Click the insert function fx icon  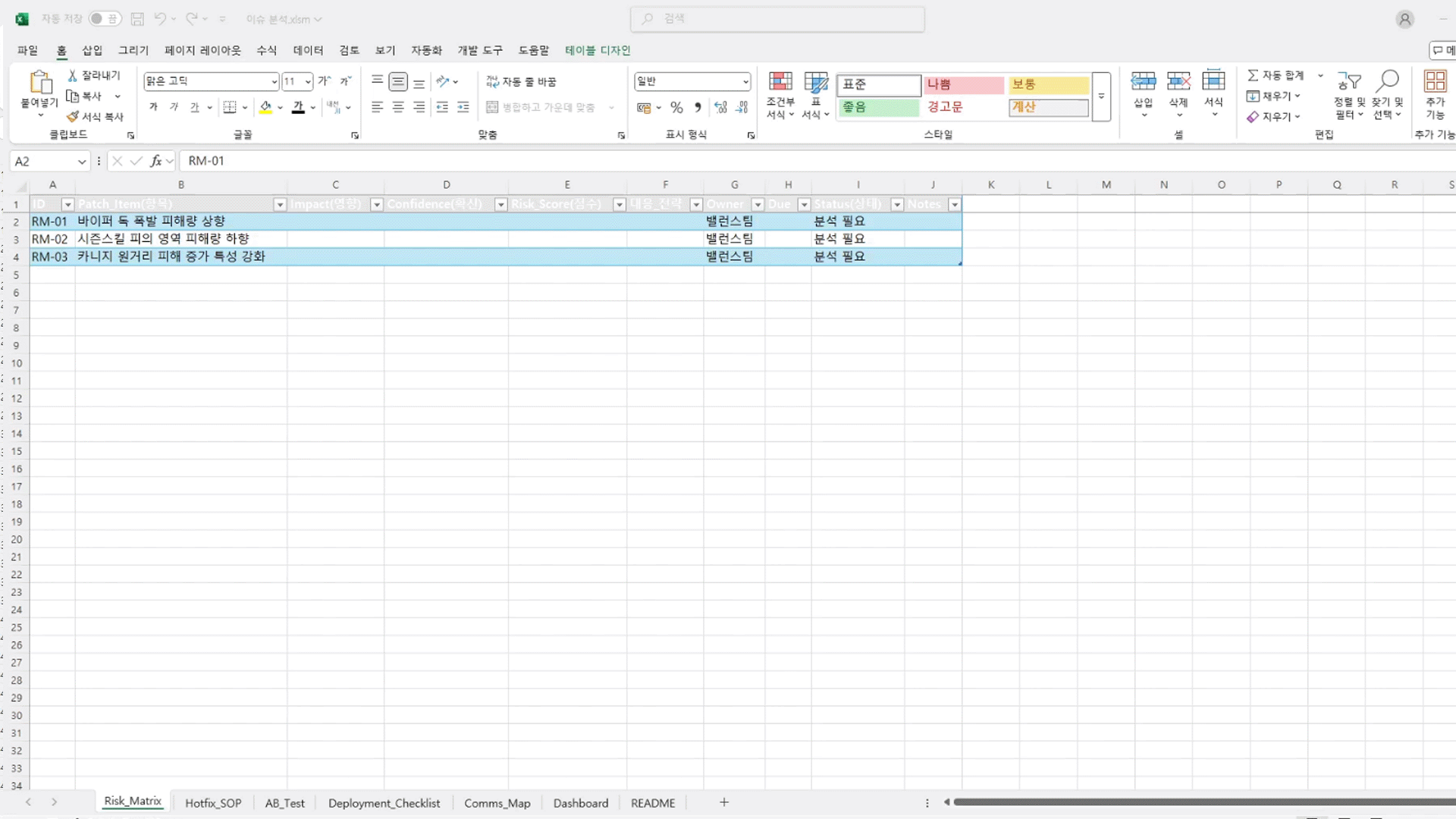[x=156, y=161]
